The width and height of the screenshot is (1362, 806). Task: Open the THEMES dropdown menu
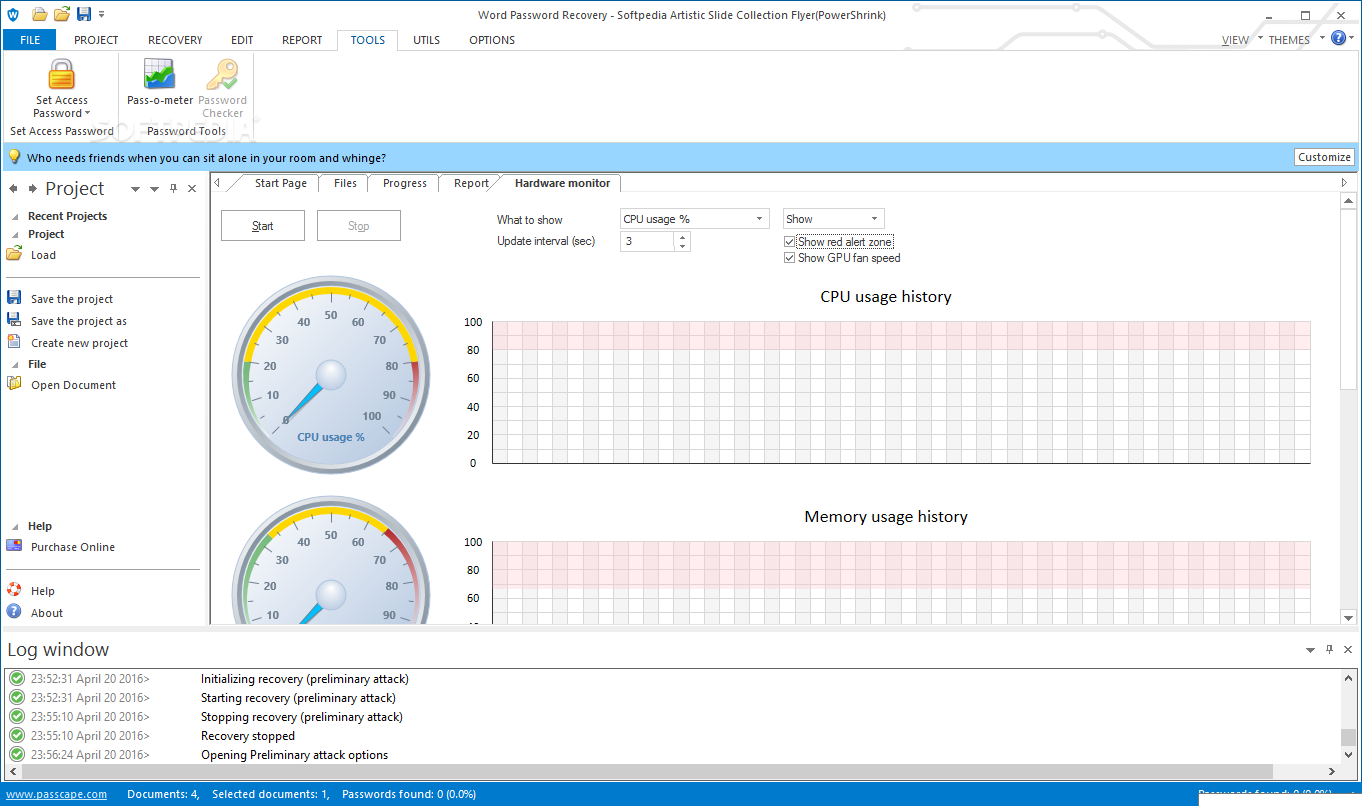(x=1295, y=40)
